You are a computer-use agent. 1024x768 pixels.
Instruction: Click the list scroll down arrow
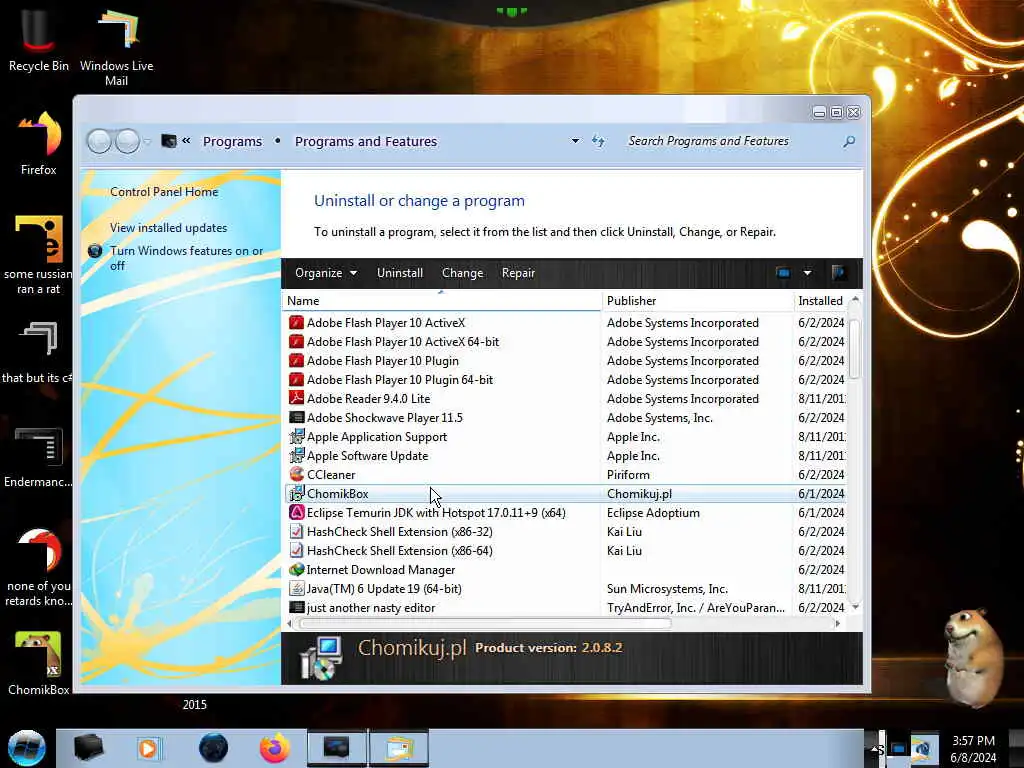[855, 607]
